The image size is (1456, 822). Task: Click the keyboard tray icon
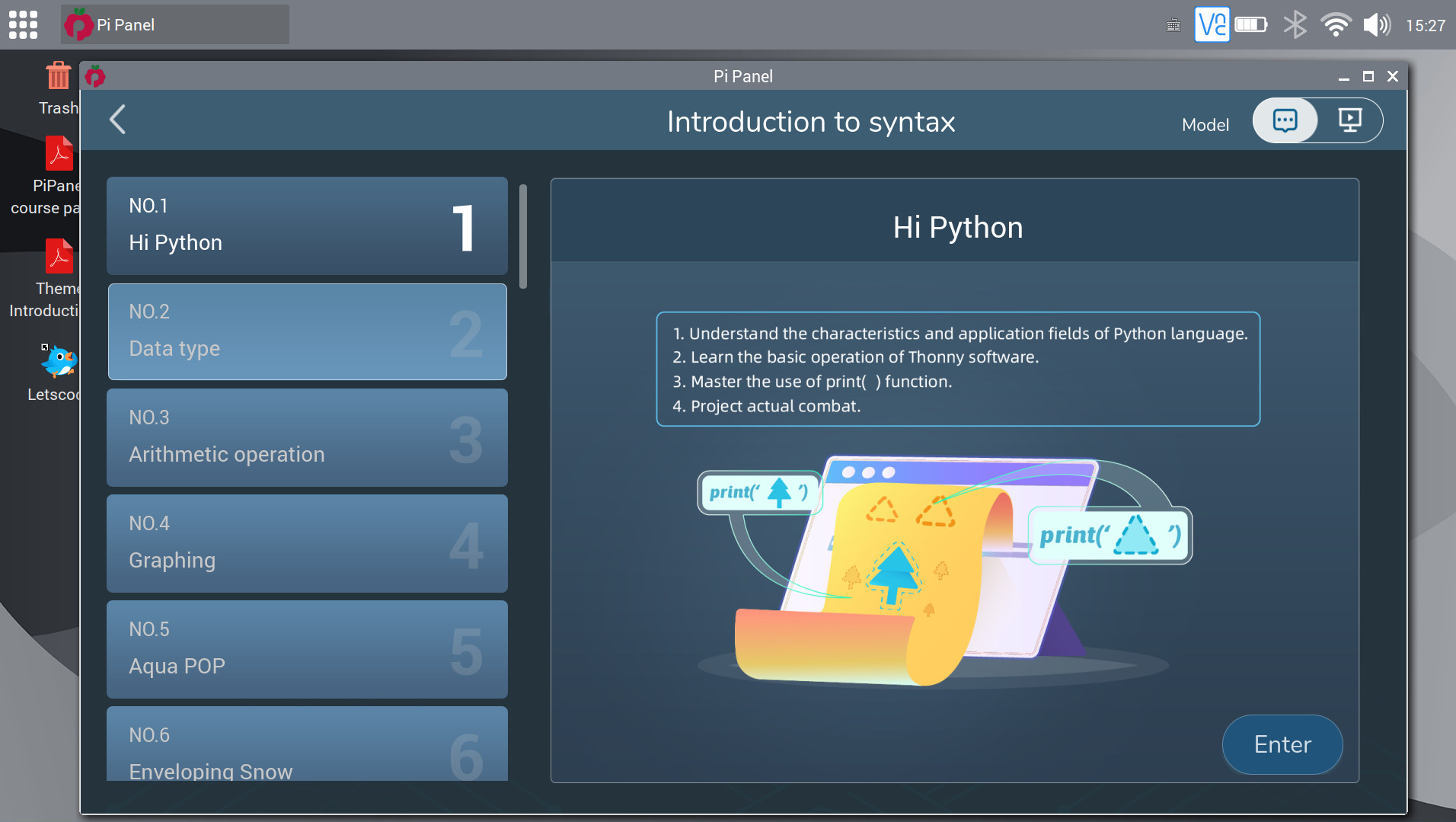[1173, 26]
